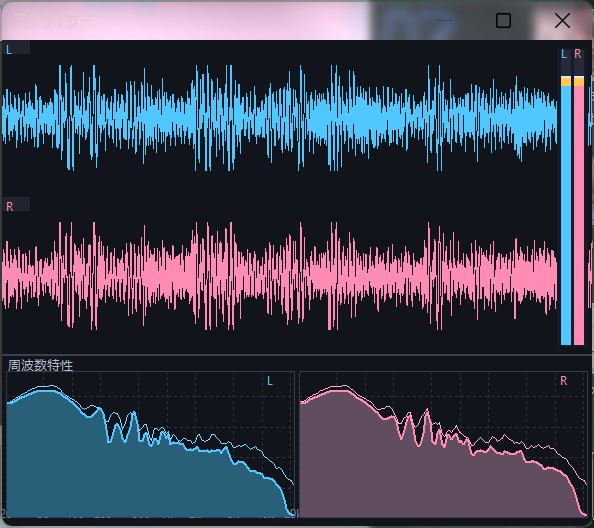The height and width of the screenshot is (528, 594).
Task: Click the divider above 周波数特性 panel
Action: [x=297, y=355]
